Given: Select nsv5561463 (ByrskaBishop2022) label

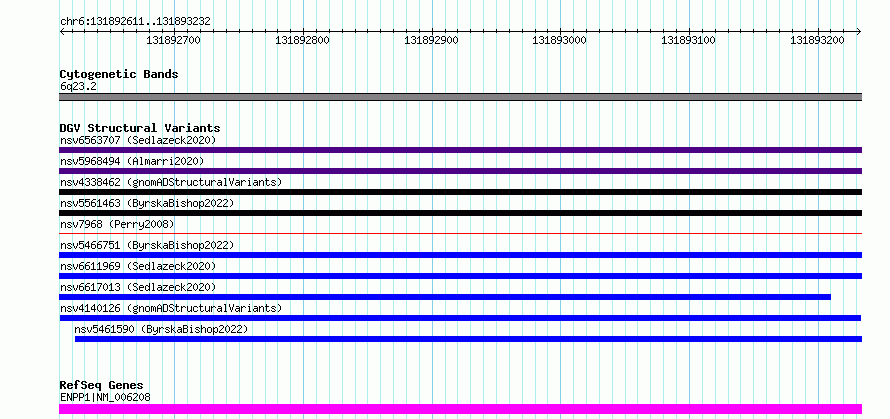Looking at the screenshot, I should [x=147, y=203].
